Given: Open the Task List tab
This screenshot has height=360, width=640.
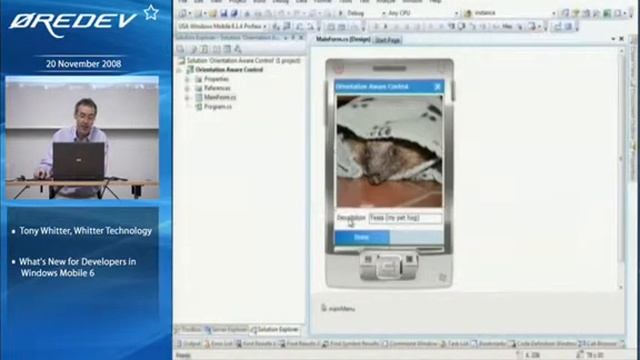Looking at the screenshot, I should (x=455, y=344).
